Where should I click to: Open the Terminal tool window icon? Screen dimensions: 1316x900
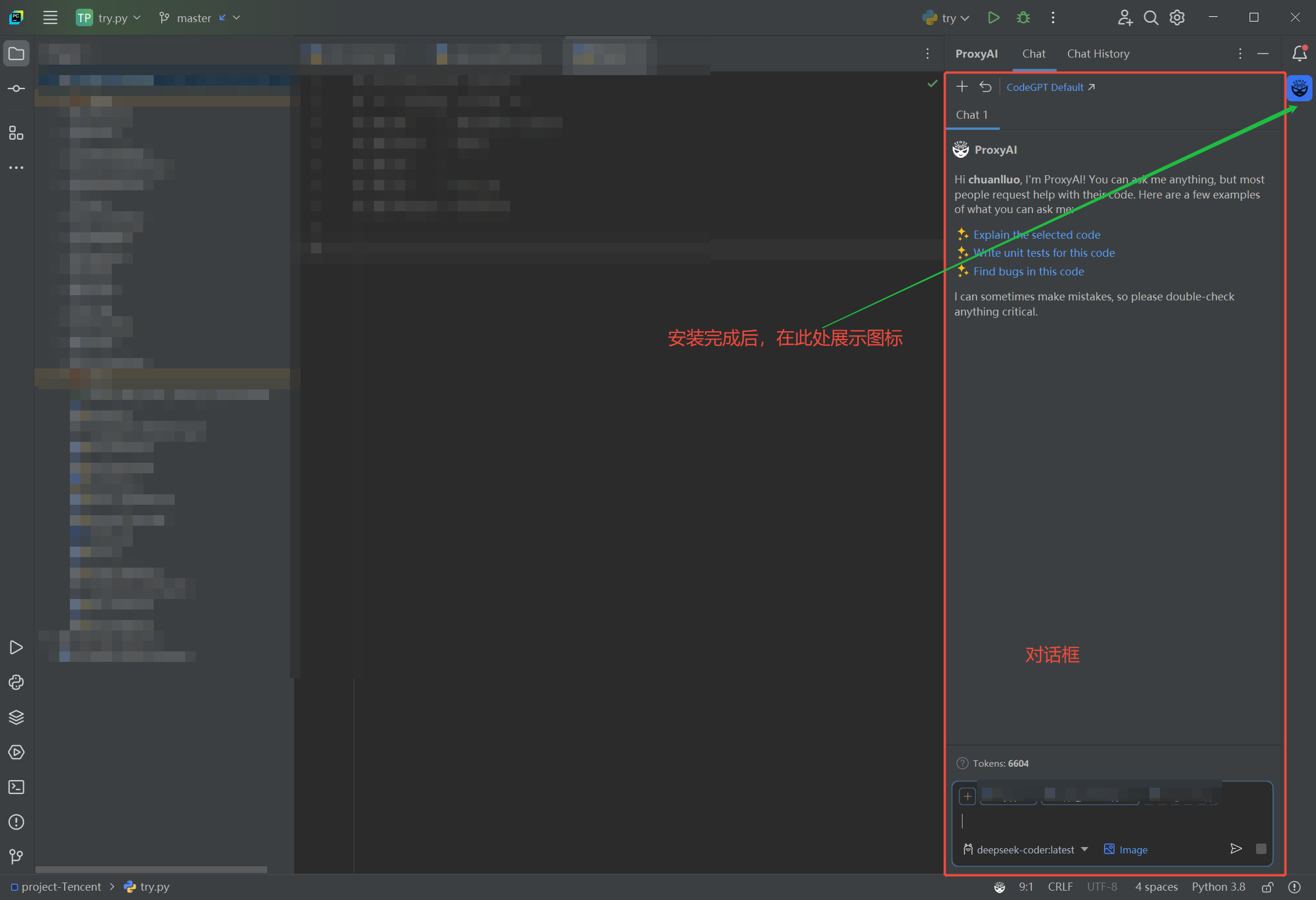tap(16, 787)
